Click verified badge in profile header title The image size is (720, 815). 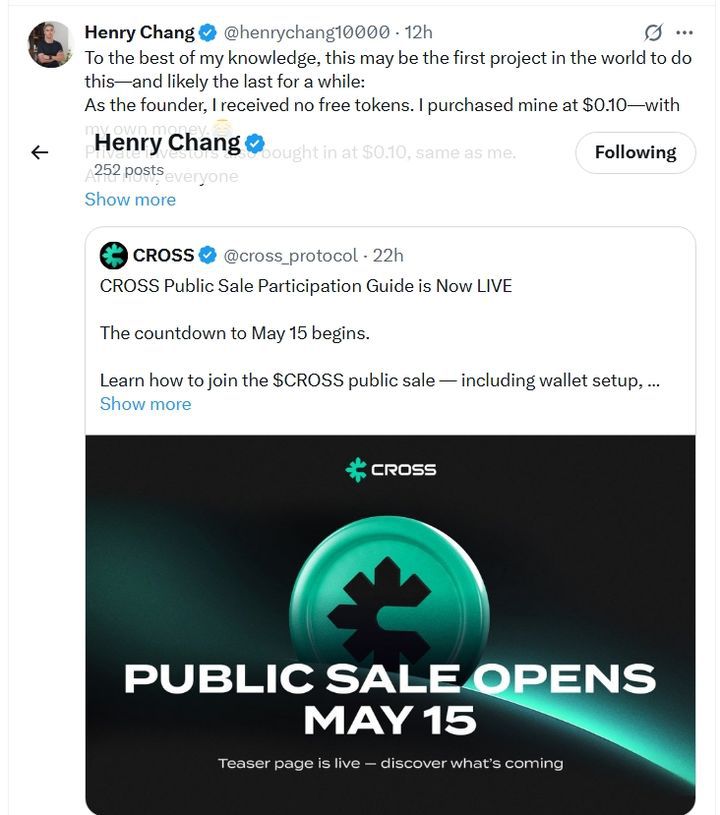256,143
